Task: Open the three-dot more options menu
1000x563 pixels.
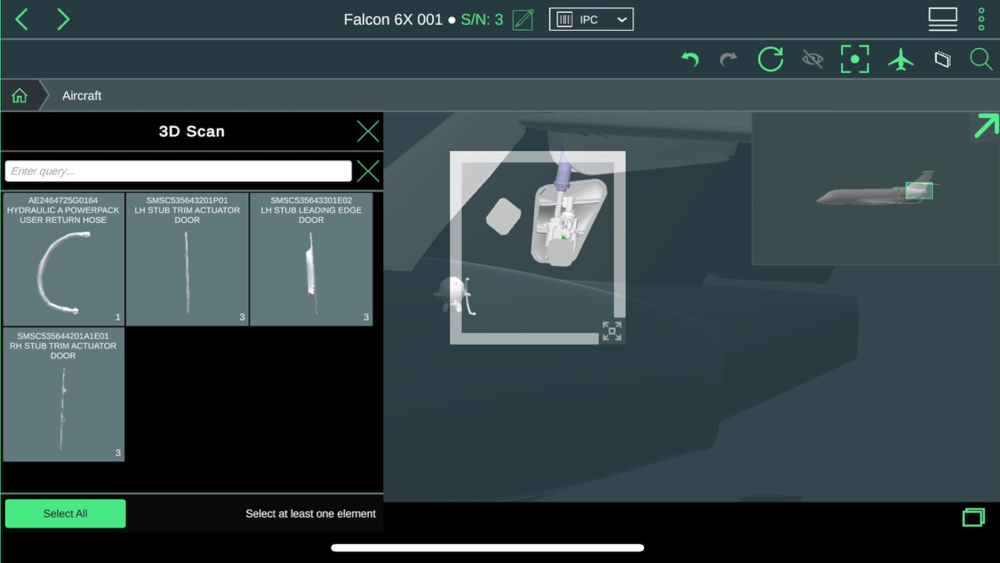Action: coord(981,19)
